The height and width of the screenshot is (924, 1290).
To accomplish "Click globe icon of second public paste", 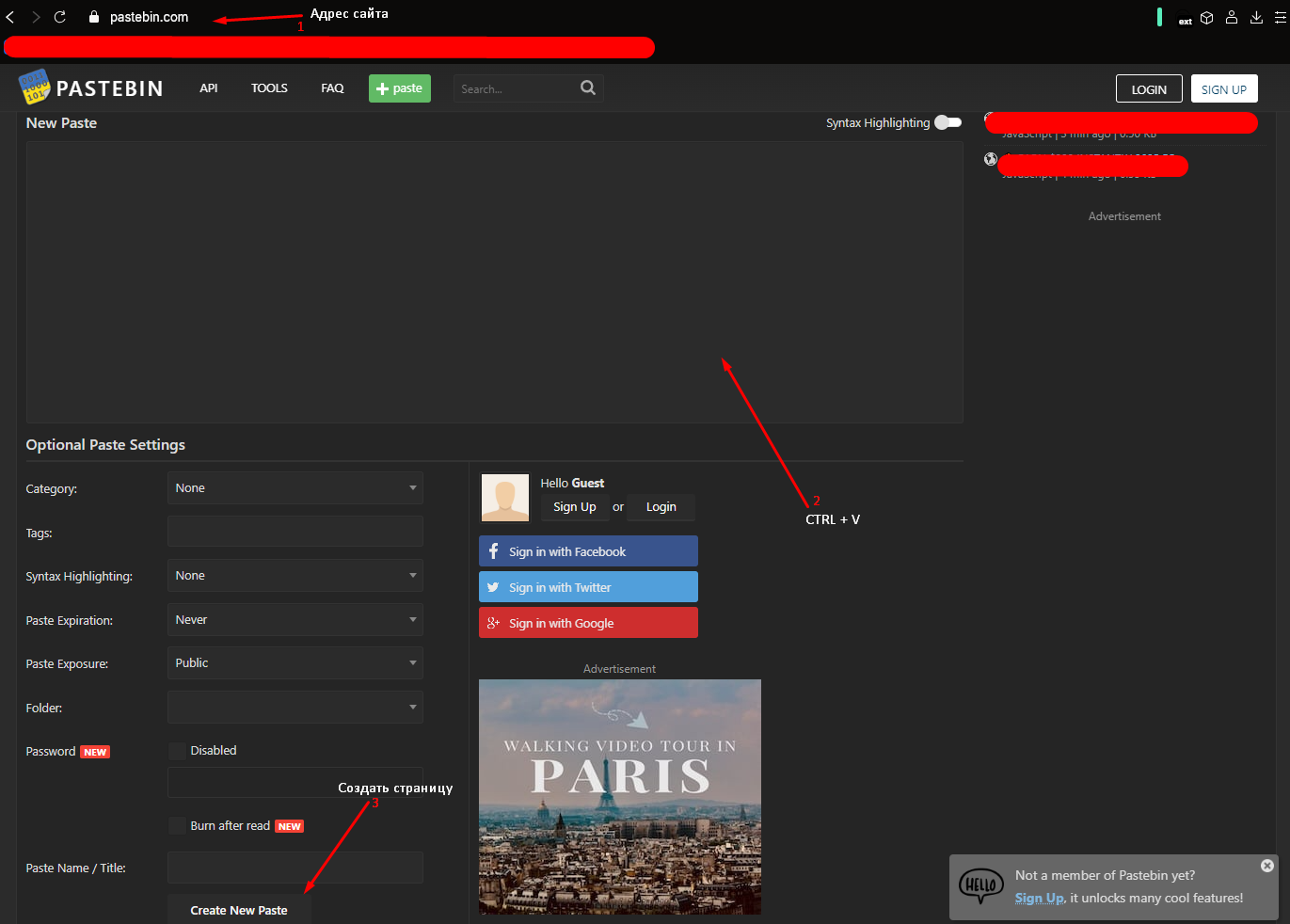I will [x=991, y=159].
